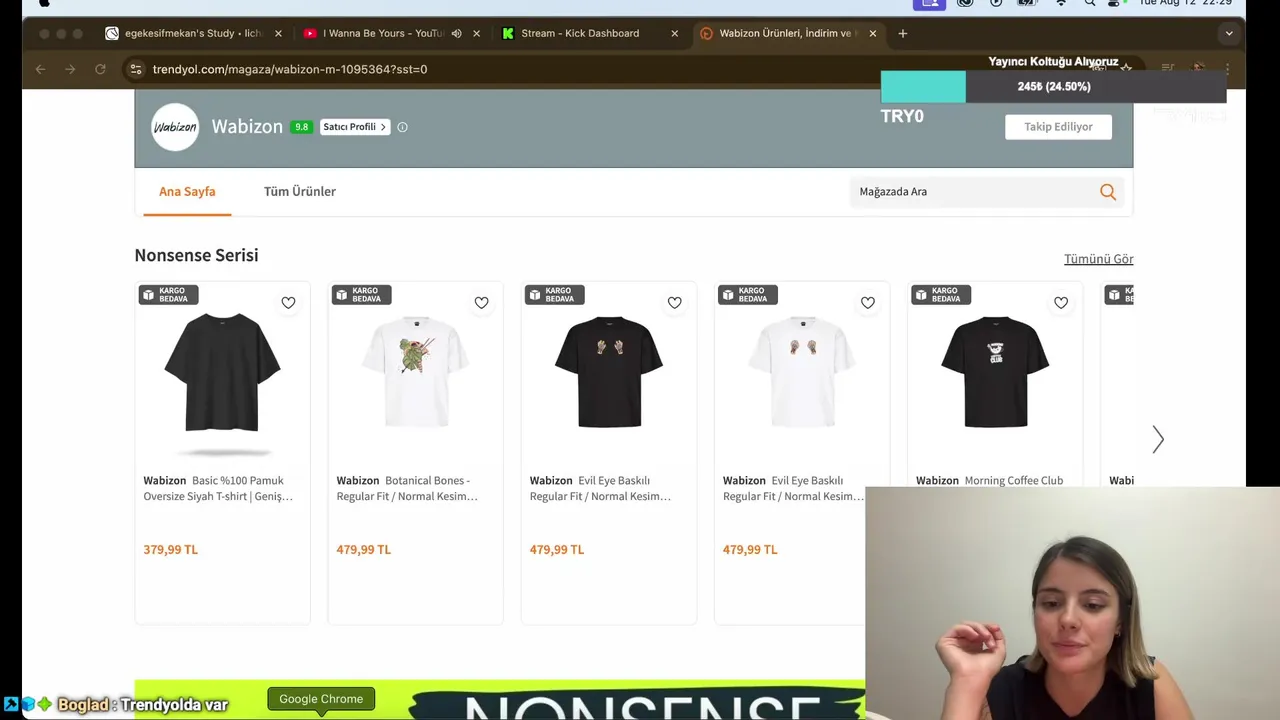Open the Morning Coffee Club t-shirt image

994,373
